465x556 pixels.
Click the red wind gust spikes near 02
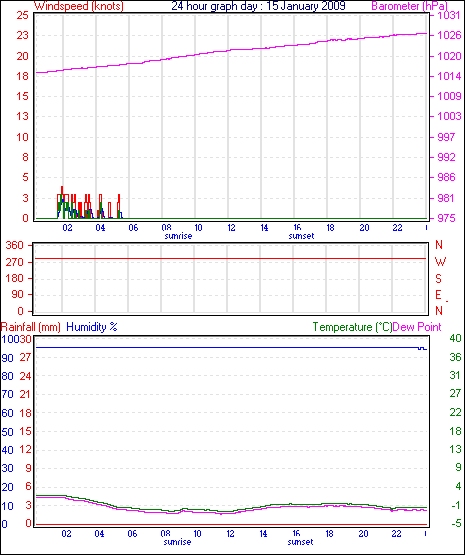(63, 202)
